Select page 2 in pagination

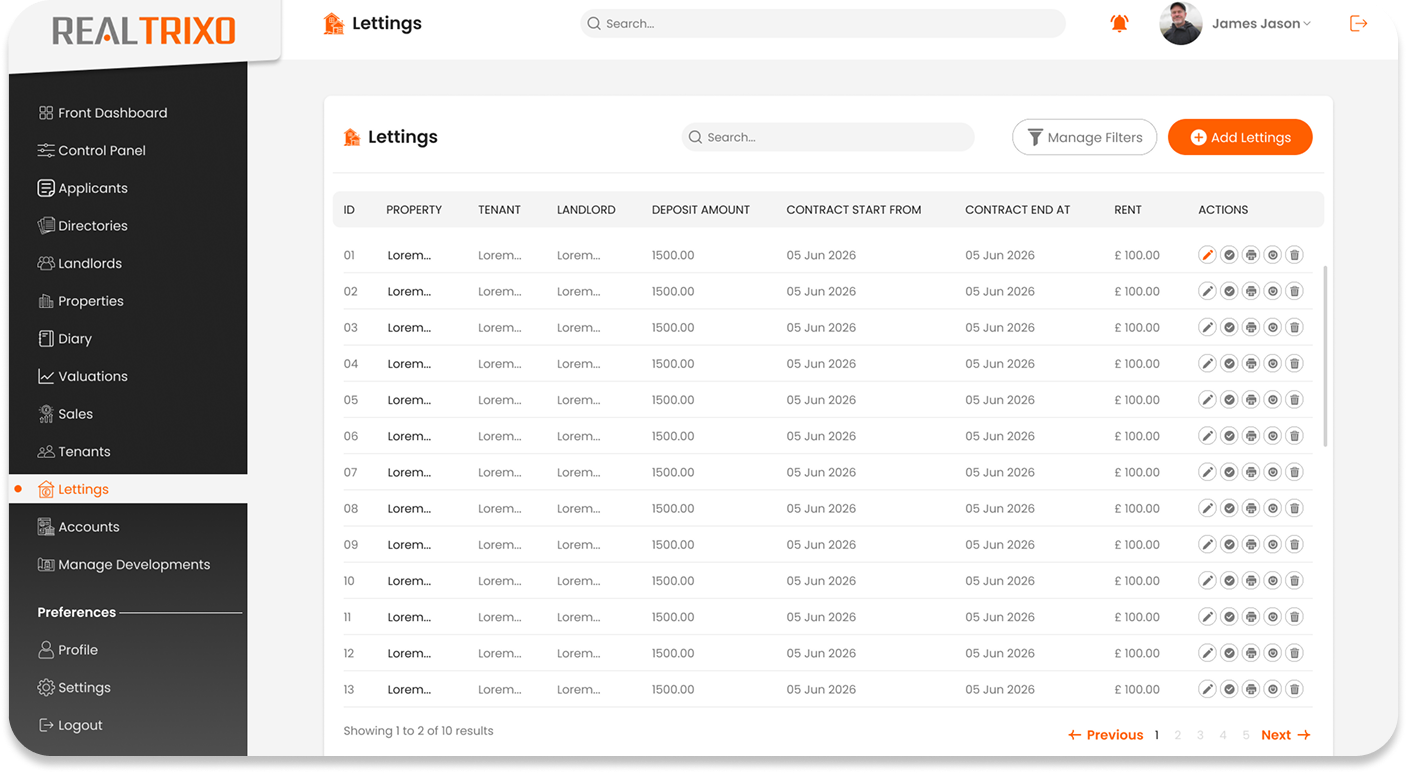1178,735
